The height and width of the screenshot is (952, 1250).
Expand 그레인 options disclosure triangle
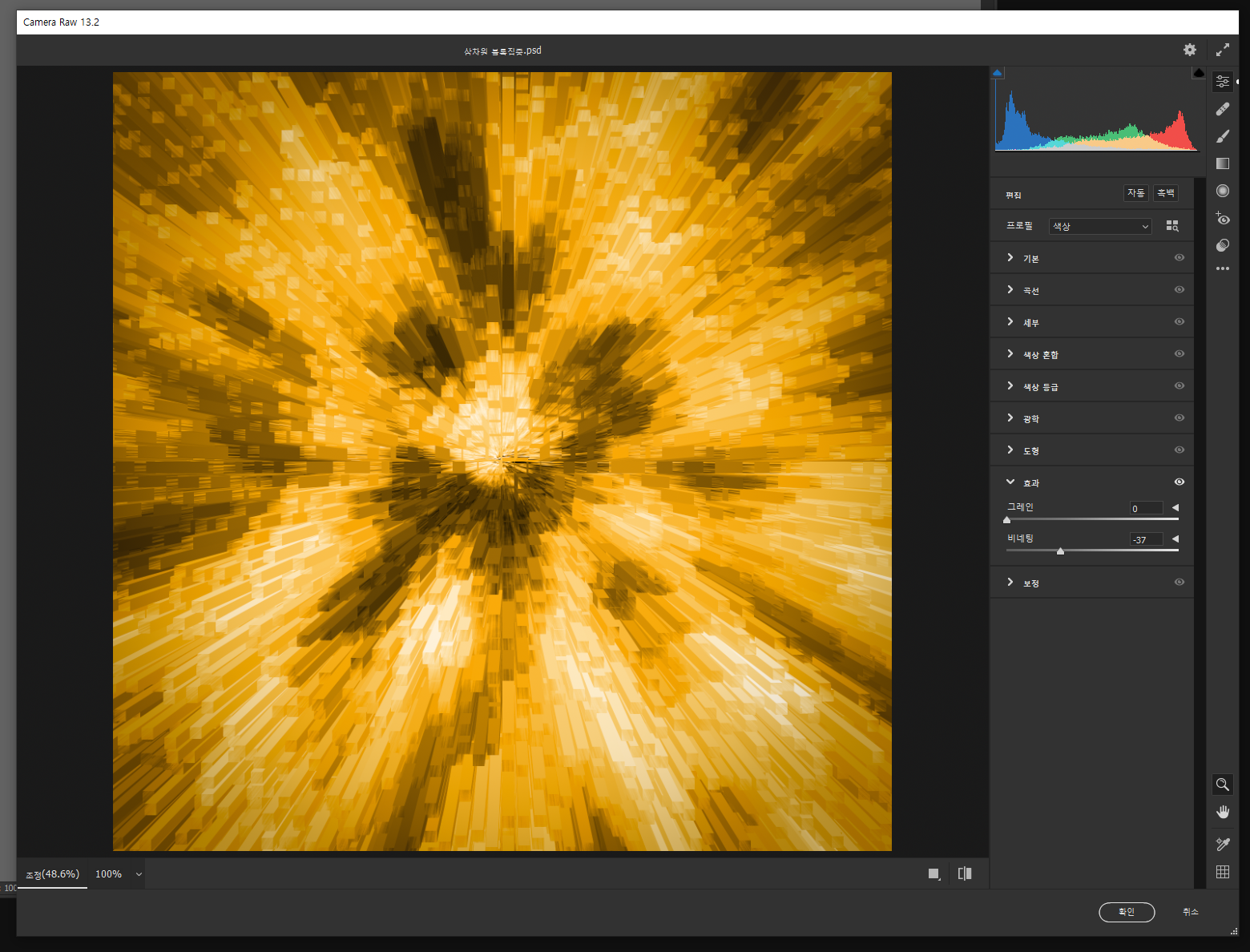point(1175,507)
